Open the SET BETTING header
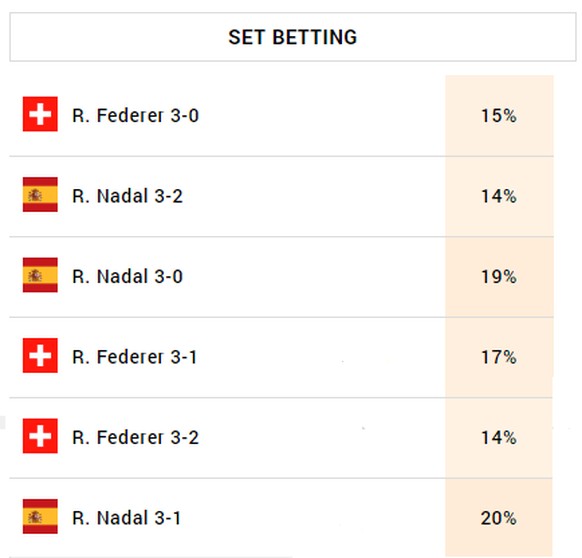The width and height of the screenshot is (582, 558). coord(293,37)
